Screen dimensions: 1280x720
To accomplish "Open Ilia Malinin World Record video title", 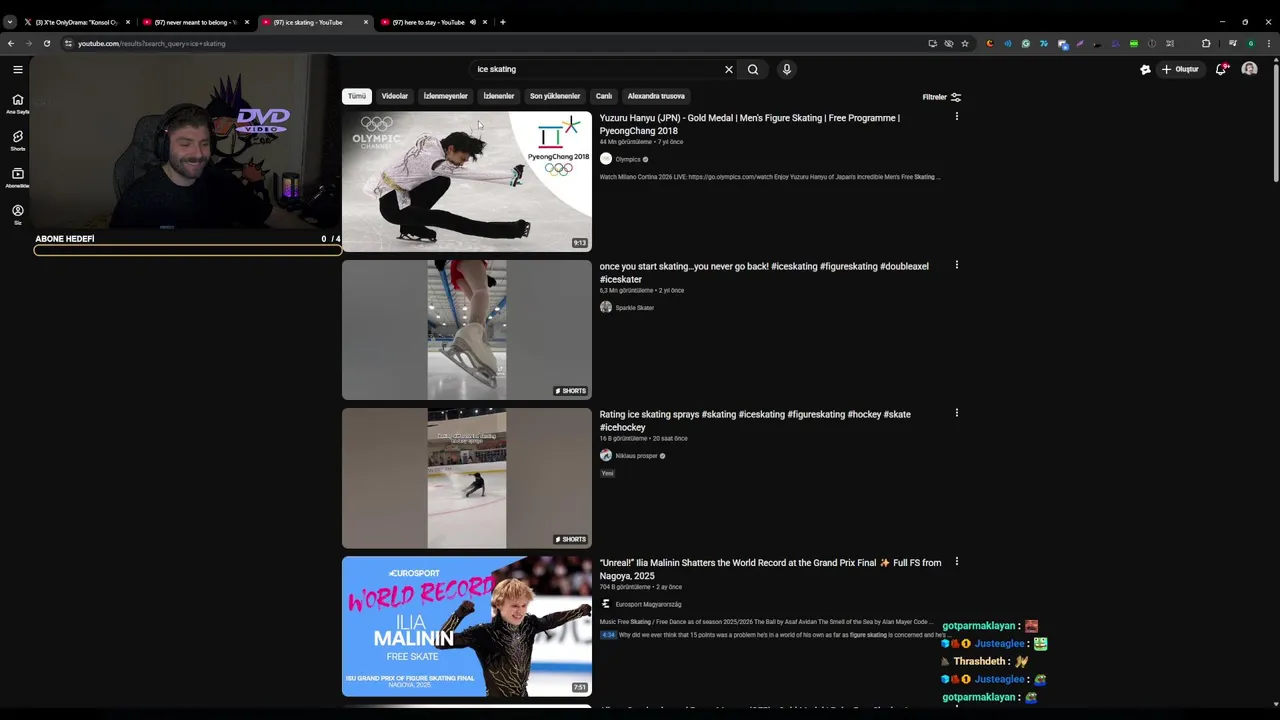I will pyautogui.click(x=770, y=569).
